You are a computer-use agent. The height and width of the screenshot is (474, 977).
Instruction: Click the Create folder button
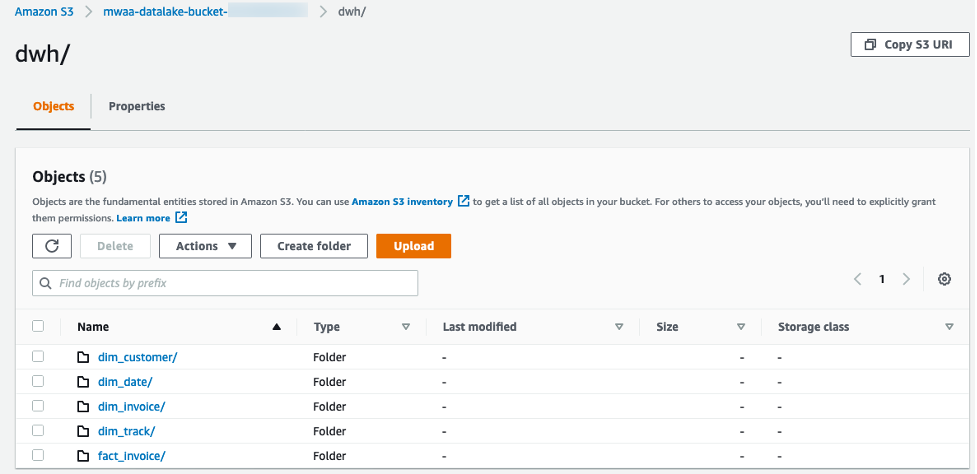pos(313,246)
